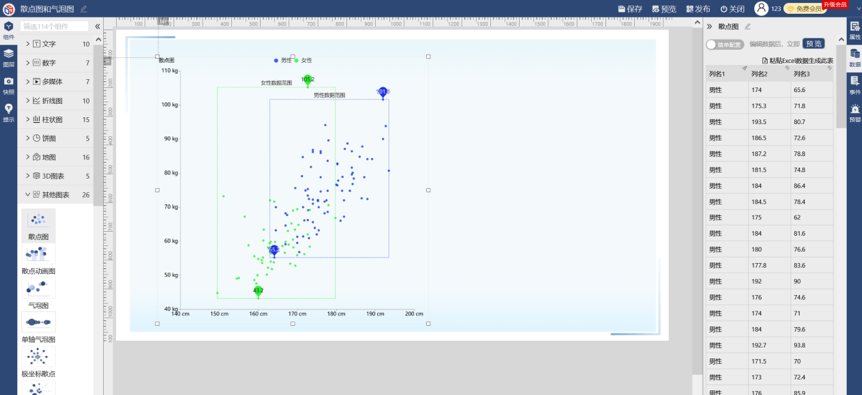Click 发布 in the top menu
Image resolution: width=862 pixels, height=395 pixels.
pos(698,9)
